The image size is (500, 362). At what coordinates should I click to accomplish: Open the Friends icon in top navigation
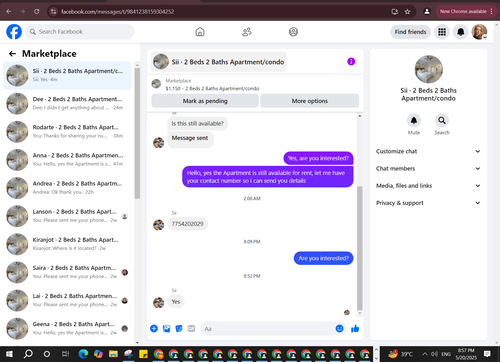[247, 32]
